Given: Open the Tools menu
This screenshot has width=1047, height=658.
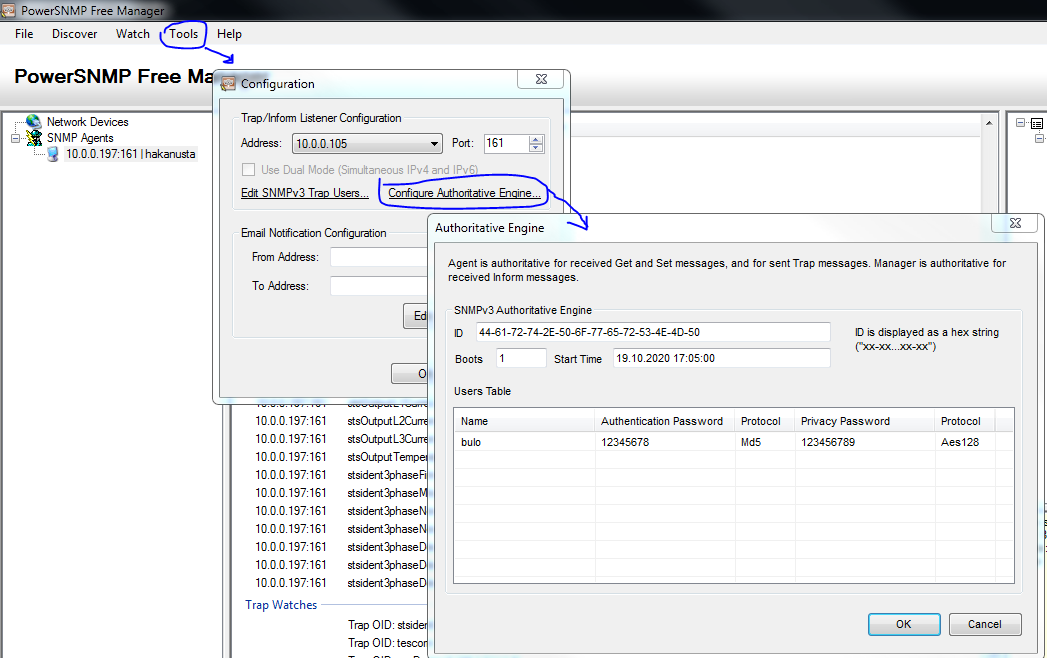Looking at the screenshot, I should [x=184, y=34].
